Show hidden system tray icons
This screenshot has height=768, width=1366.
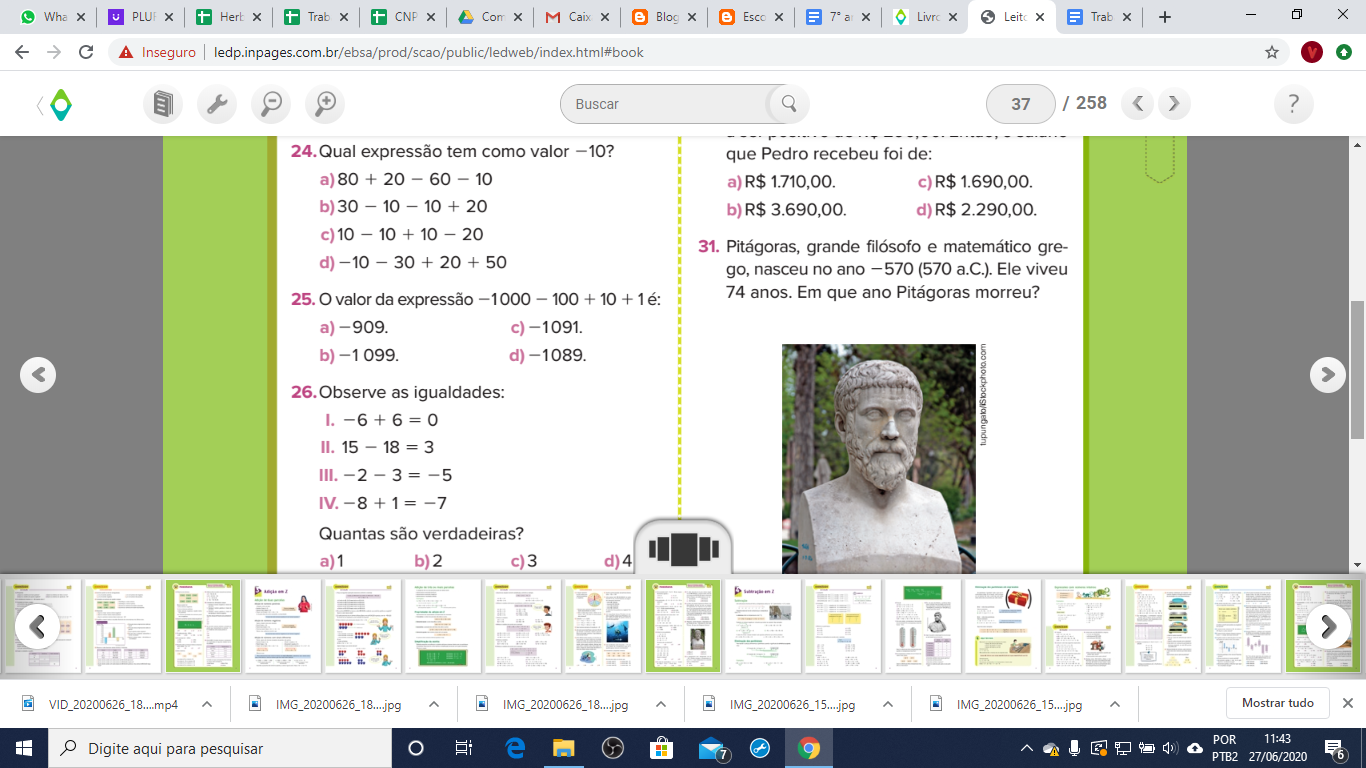[x=1027, y=748]
